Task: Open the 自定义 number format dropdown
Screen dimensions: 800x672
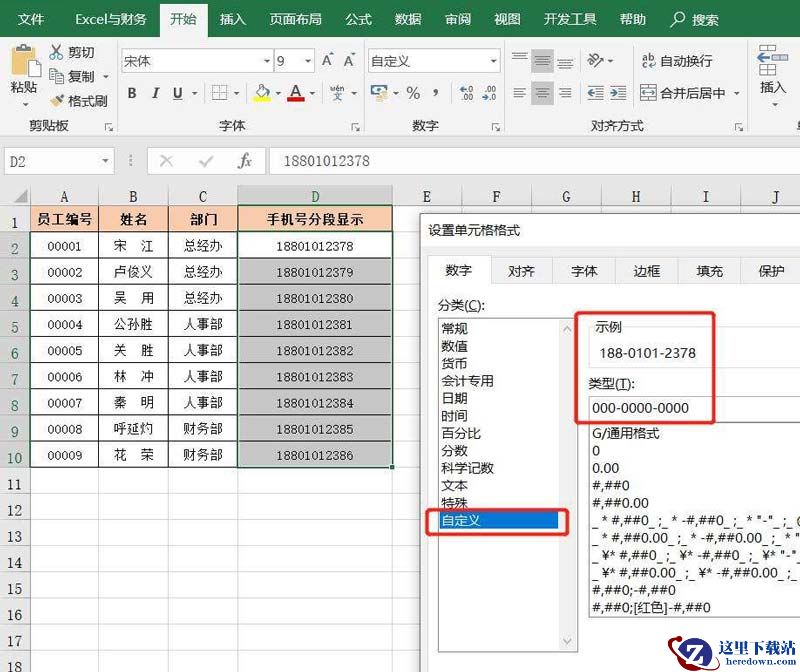Action: point(493,61)
